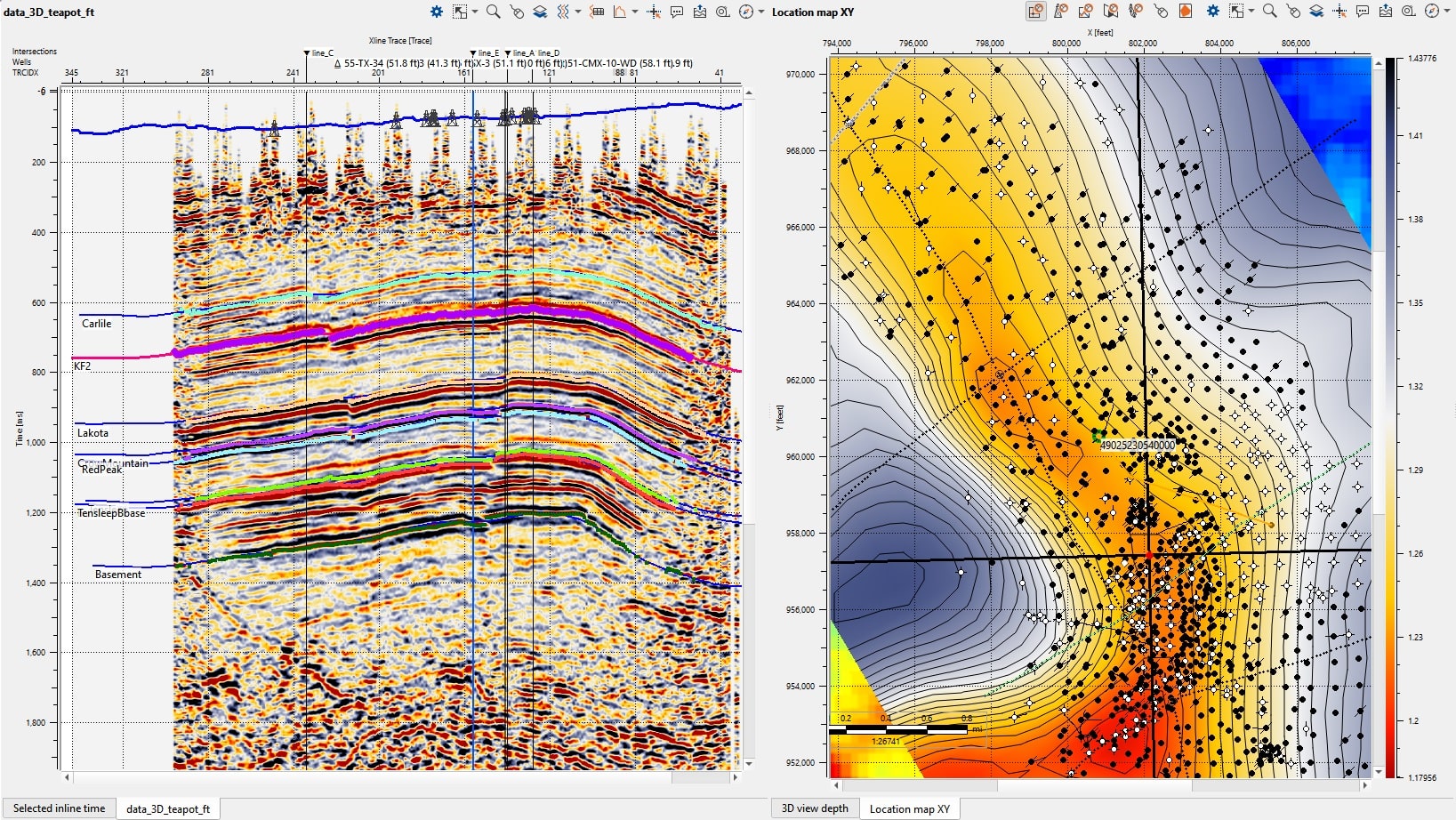1456x820 pixels.
Task: Toggle the hide-lines icon on location map toolbar
Action: [1085, 12]
